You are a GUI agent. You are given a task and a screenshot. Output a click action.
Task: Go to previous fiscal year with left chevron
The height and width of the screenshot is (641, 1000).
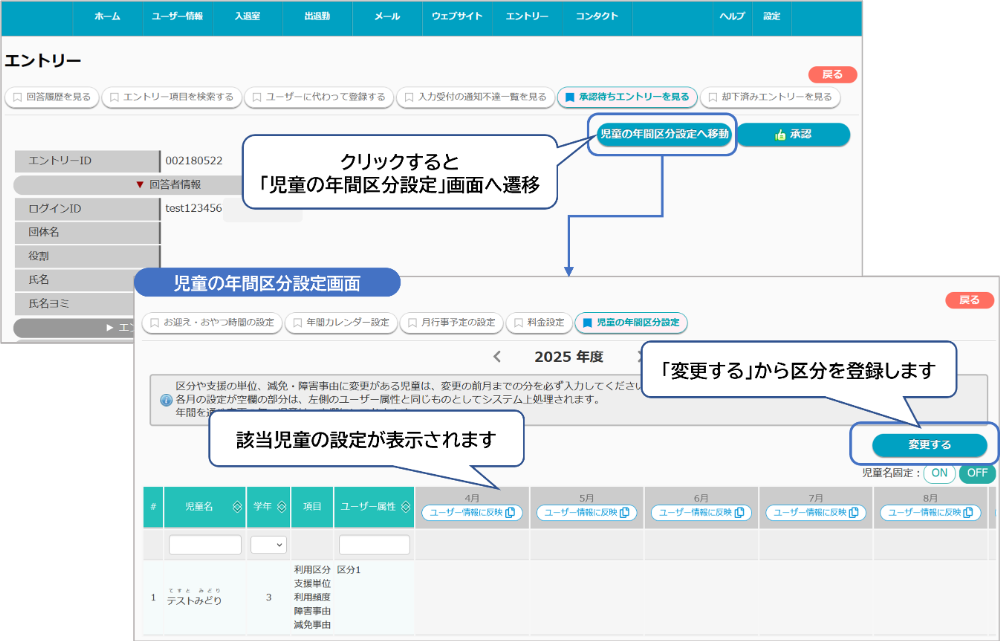coord(497,356)
